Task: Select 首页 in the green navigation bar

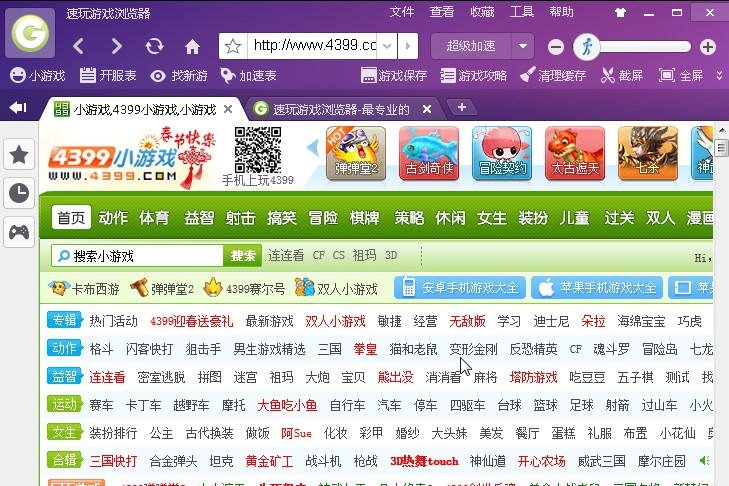Action: tap(71, 218)
